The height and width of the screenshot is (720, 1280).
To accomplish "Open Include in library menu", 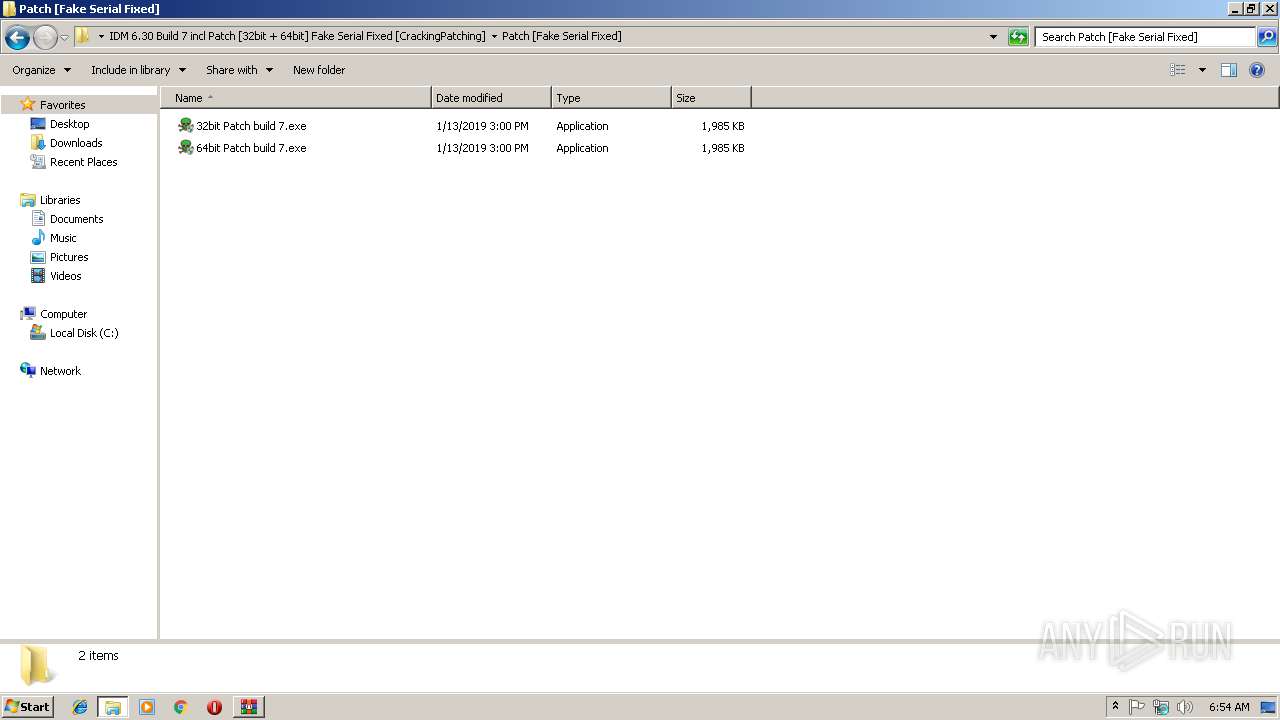I will point(138,70).
